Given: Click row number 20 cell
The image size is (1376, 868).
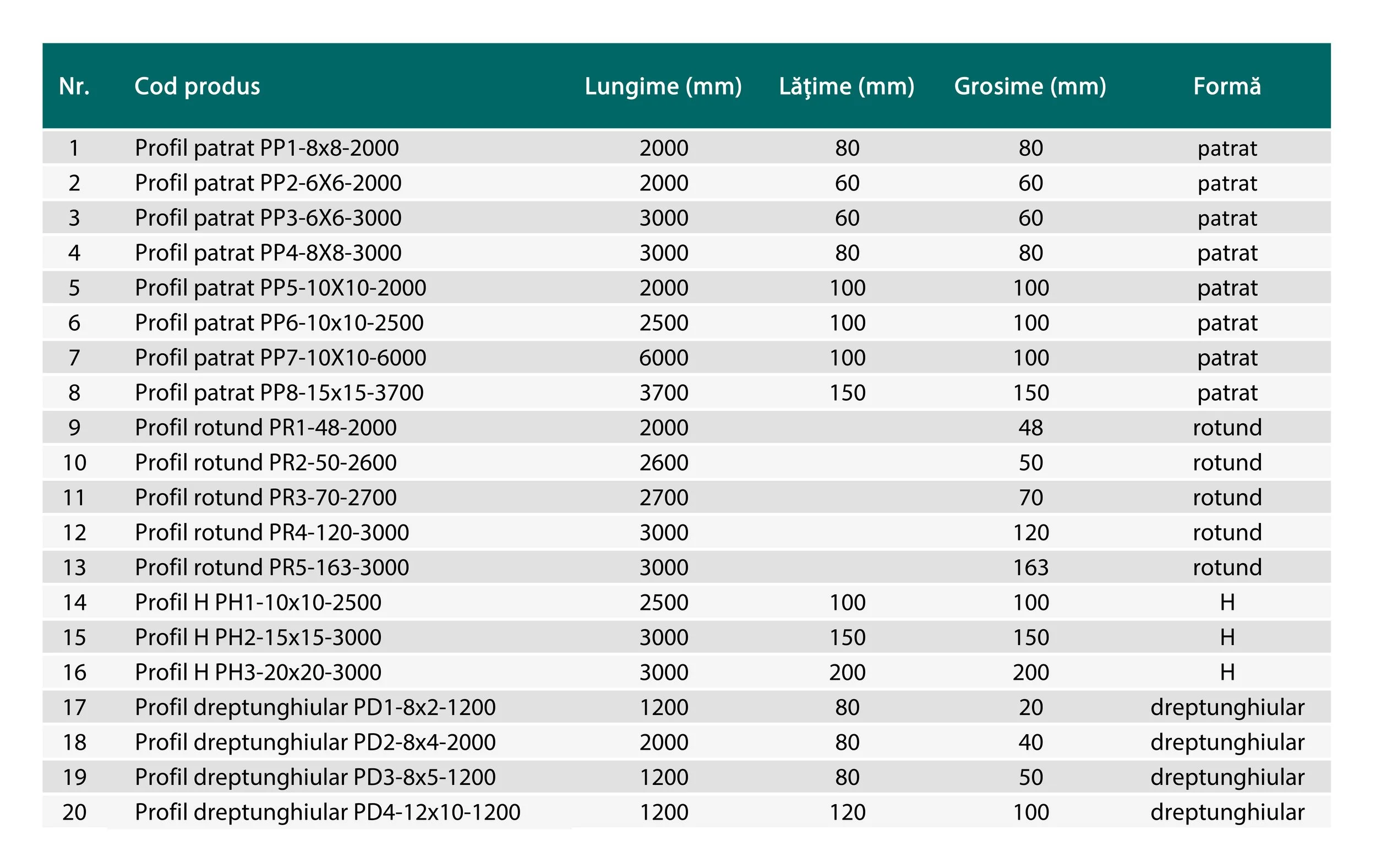Looking at the screenshot, I should (74, 812).
